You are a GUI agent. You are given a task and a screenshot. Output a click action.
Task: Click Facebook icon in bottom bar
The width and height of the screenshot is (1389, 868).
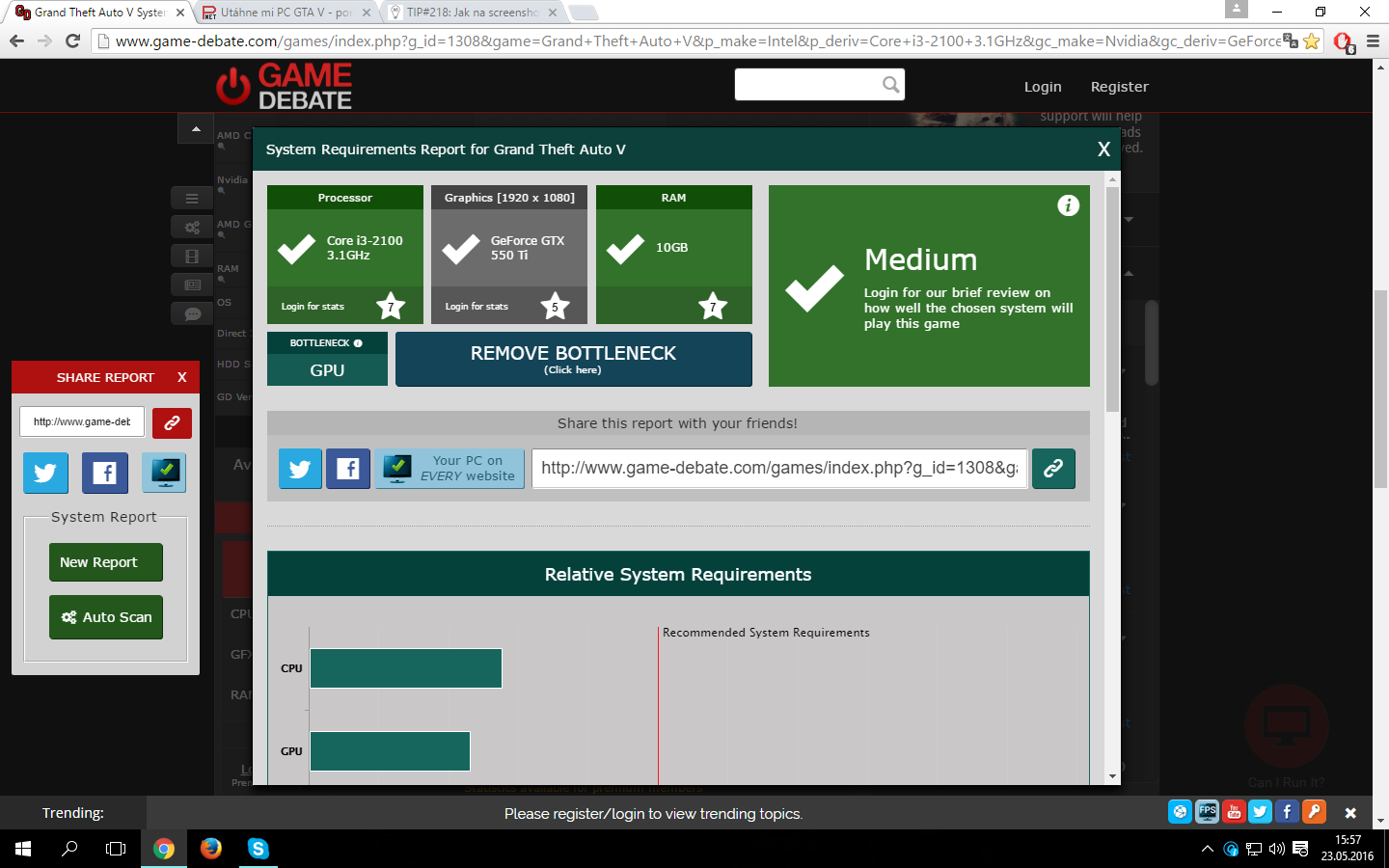pos(1287,812)
